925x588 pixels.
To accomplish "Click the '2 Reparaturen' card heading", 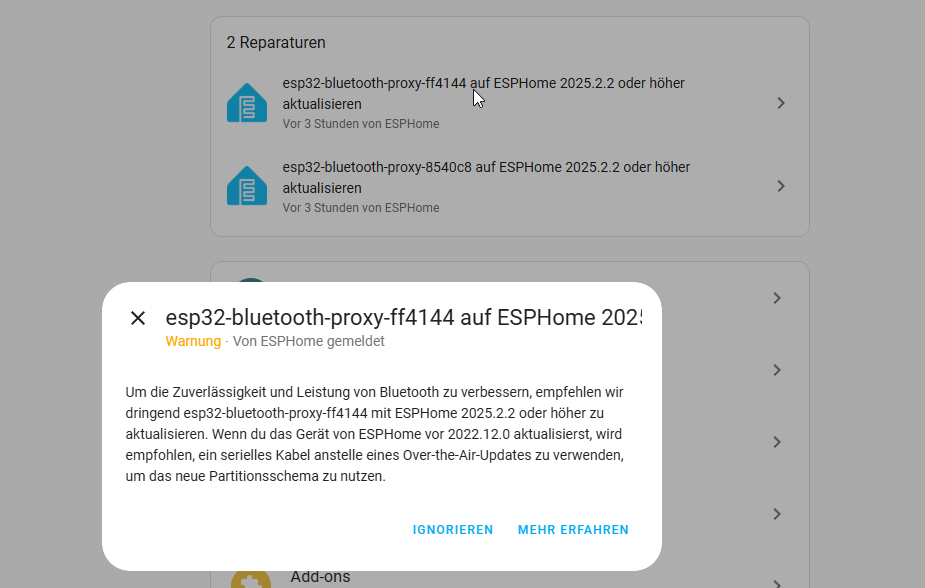I will (276, 43).
